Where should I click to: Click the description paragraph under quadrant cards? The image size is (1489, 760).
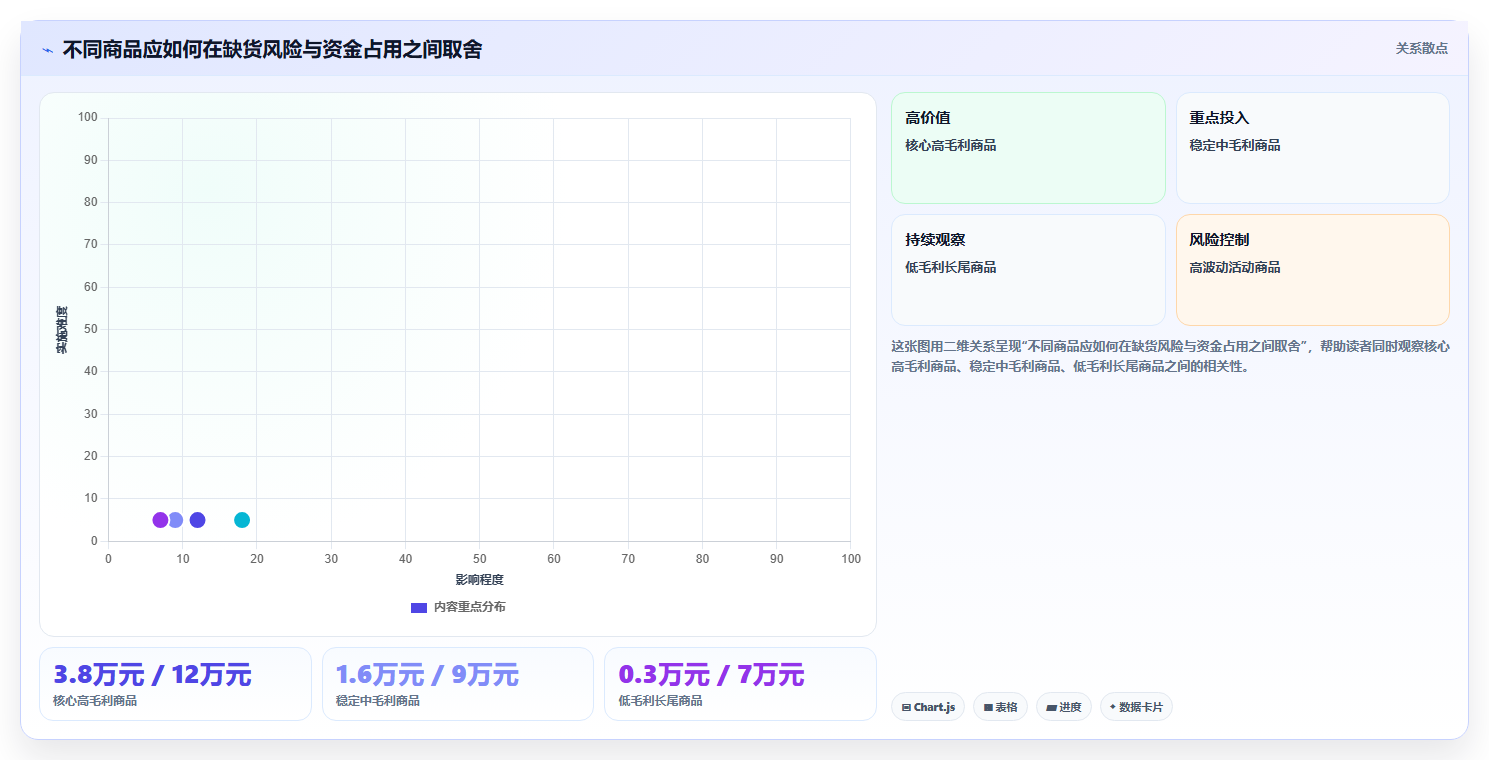[x=1170, y=356]
